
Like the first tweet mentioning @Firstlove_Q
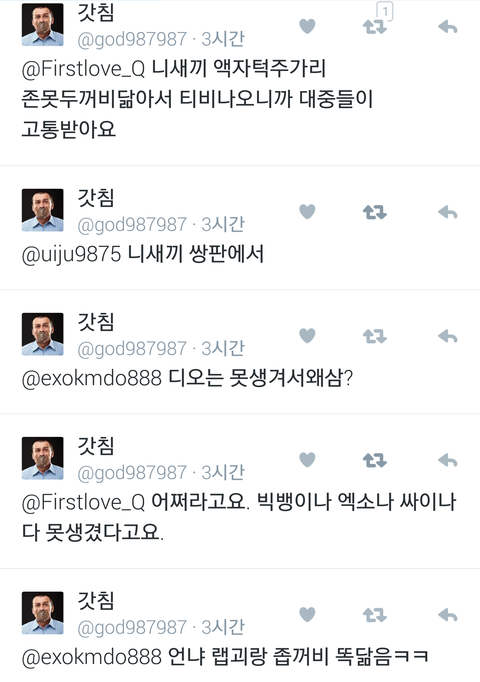[307, 27]
